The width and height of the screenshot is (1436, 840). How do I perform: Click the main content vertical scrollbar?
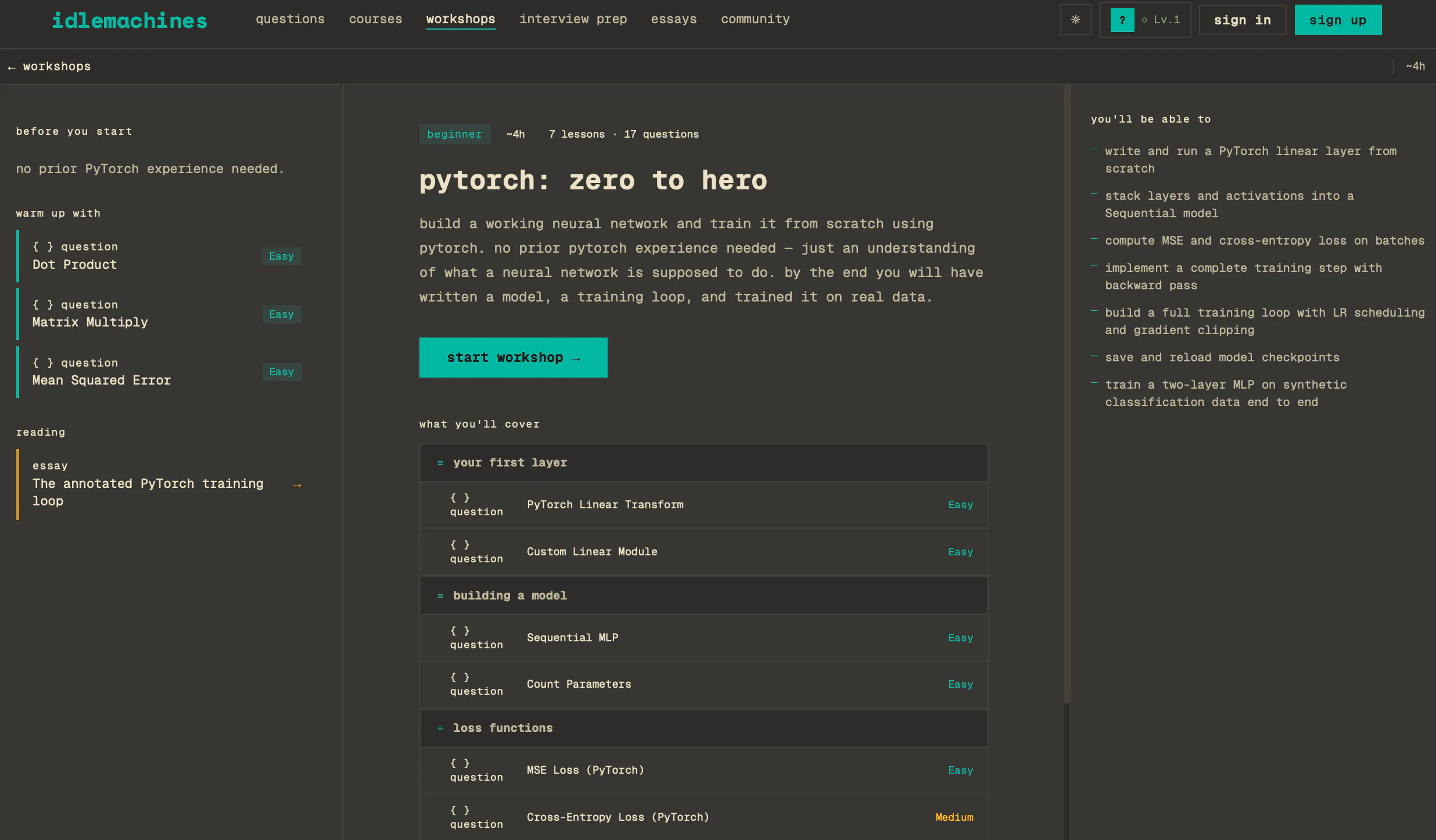(1067, 395)
